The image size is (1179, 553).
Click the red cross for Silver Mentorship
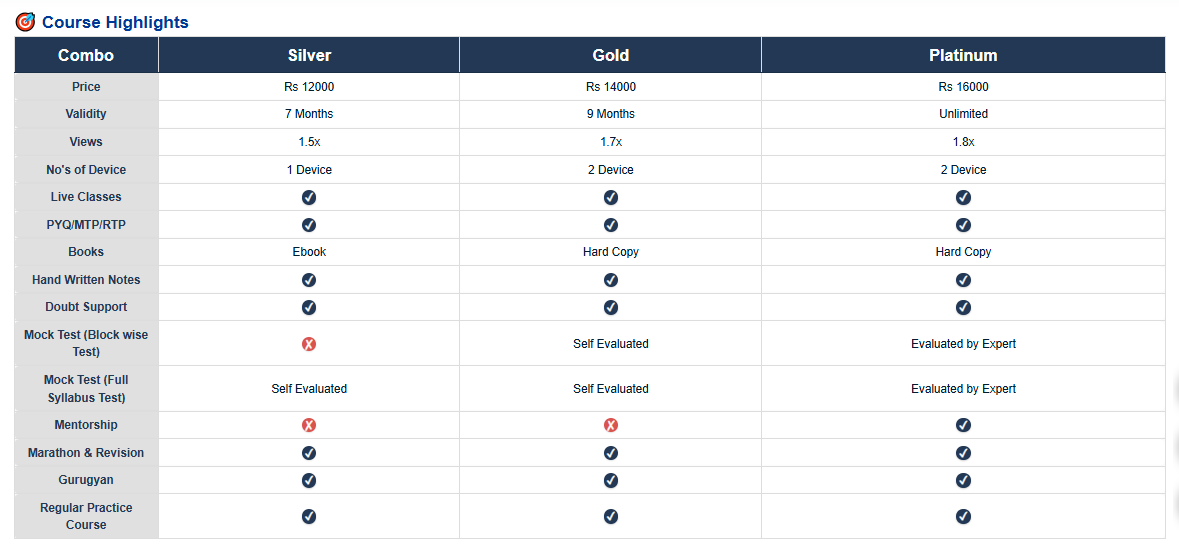(x=309, y=425)
